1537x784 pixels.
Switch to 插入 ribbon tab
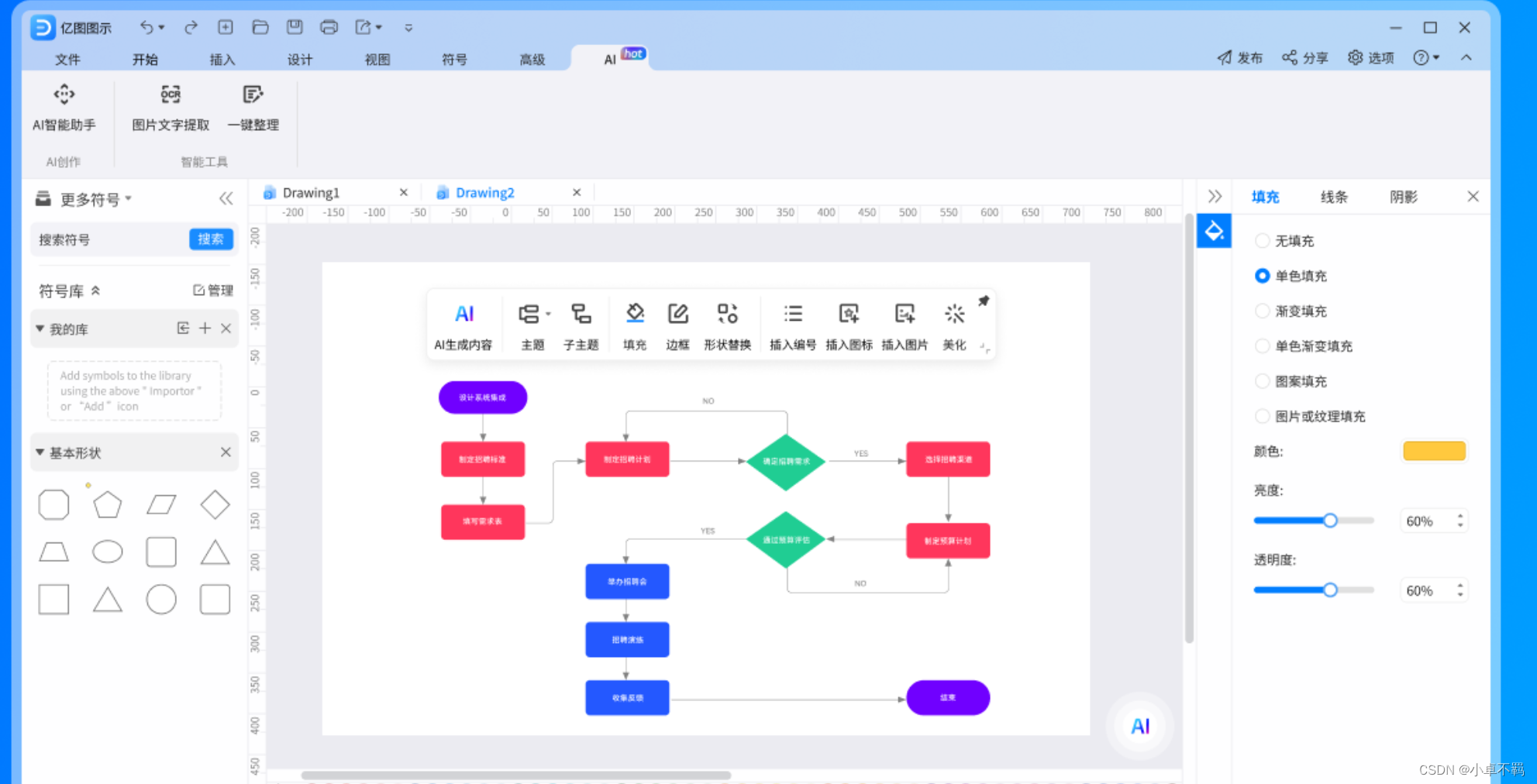pyautogui.click(x=222, y=60)
